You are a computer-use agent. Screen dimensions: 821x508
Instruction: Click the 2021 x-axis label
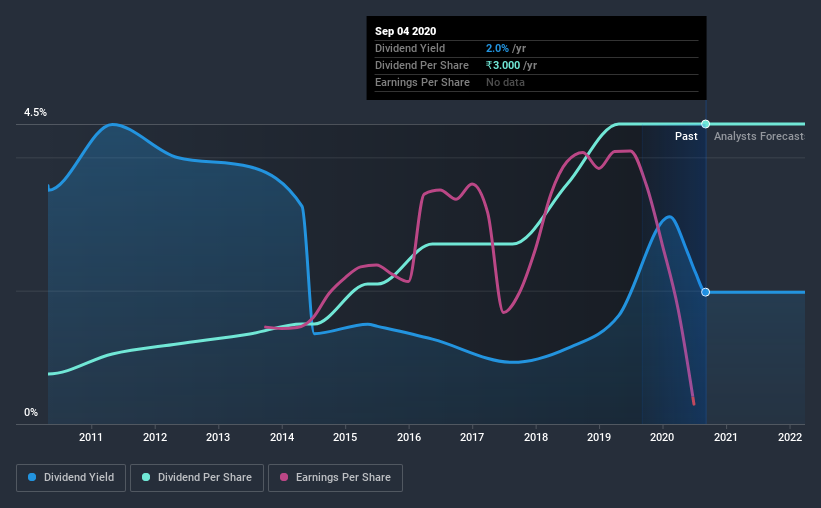point(726,437)
